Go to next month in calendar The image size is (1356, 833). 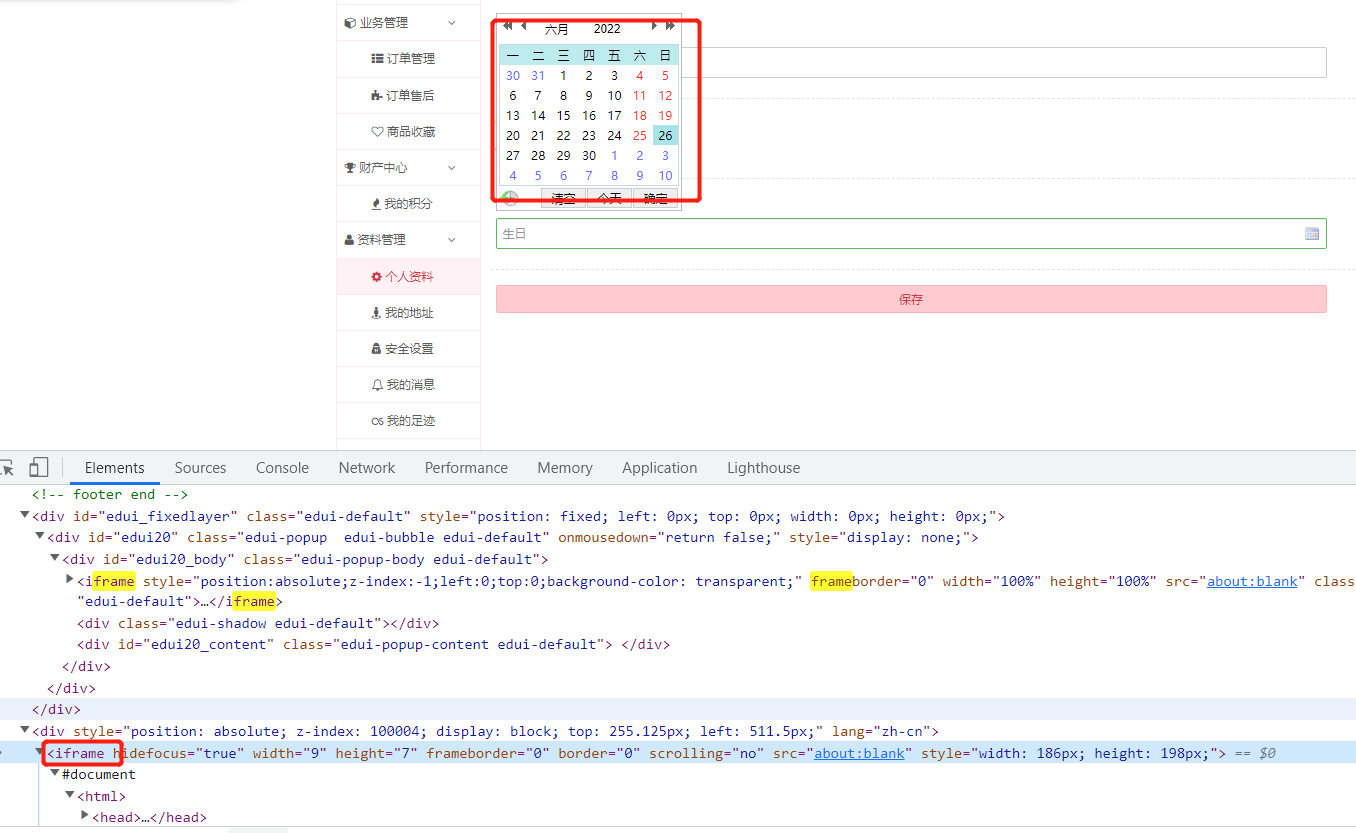655,27
